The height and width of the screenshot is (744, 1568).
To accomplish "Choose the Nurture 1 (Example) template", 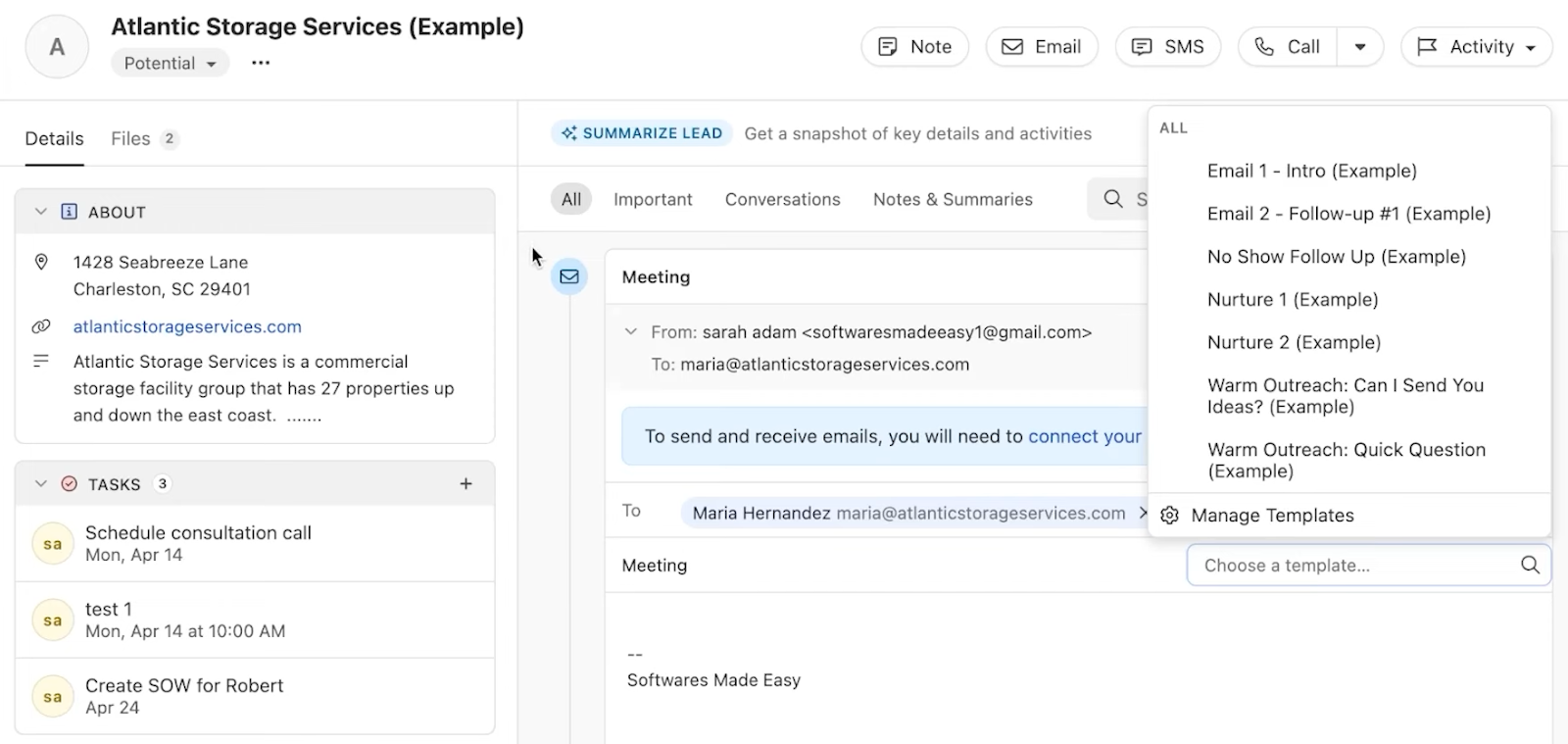I will (1292, 300).
